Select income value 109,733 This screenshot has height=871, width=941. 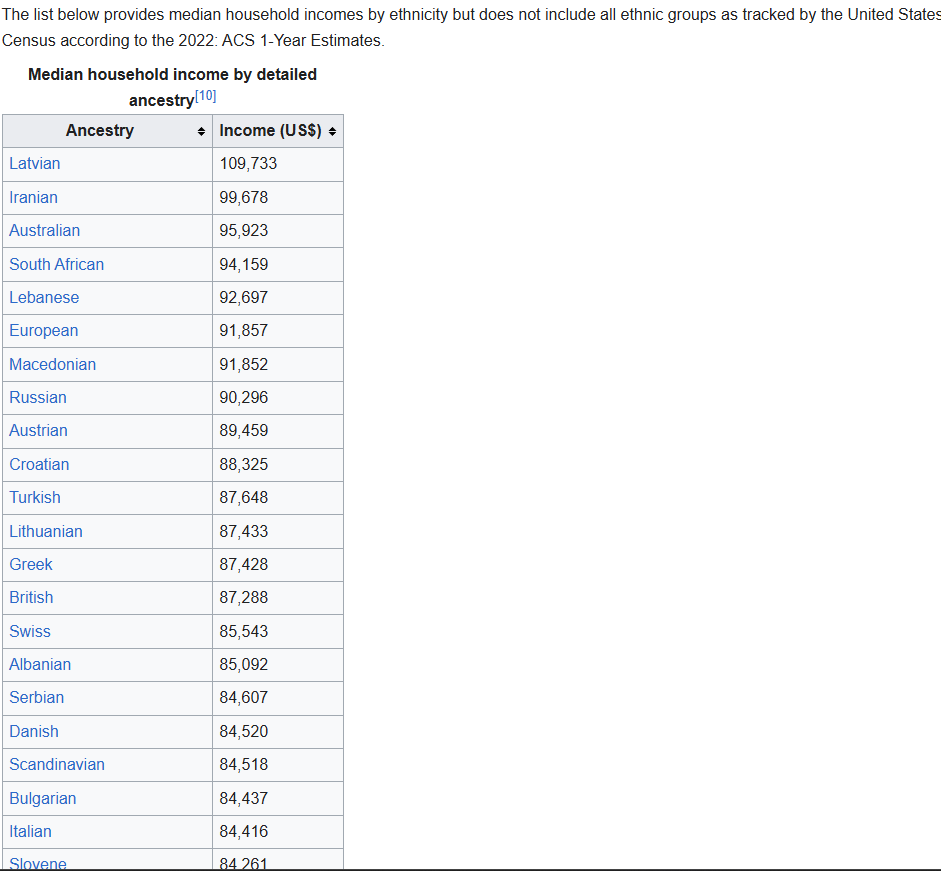point(248,163)
